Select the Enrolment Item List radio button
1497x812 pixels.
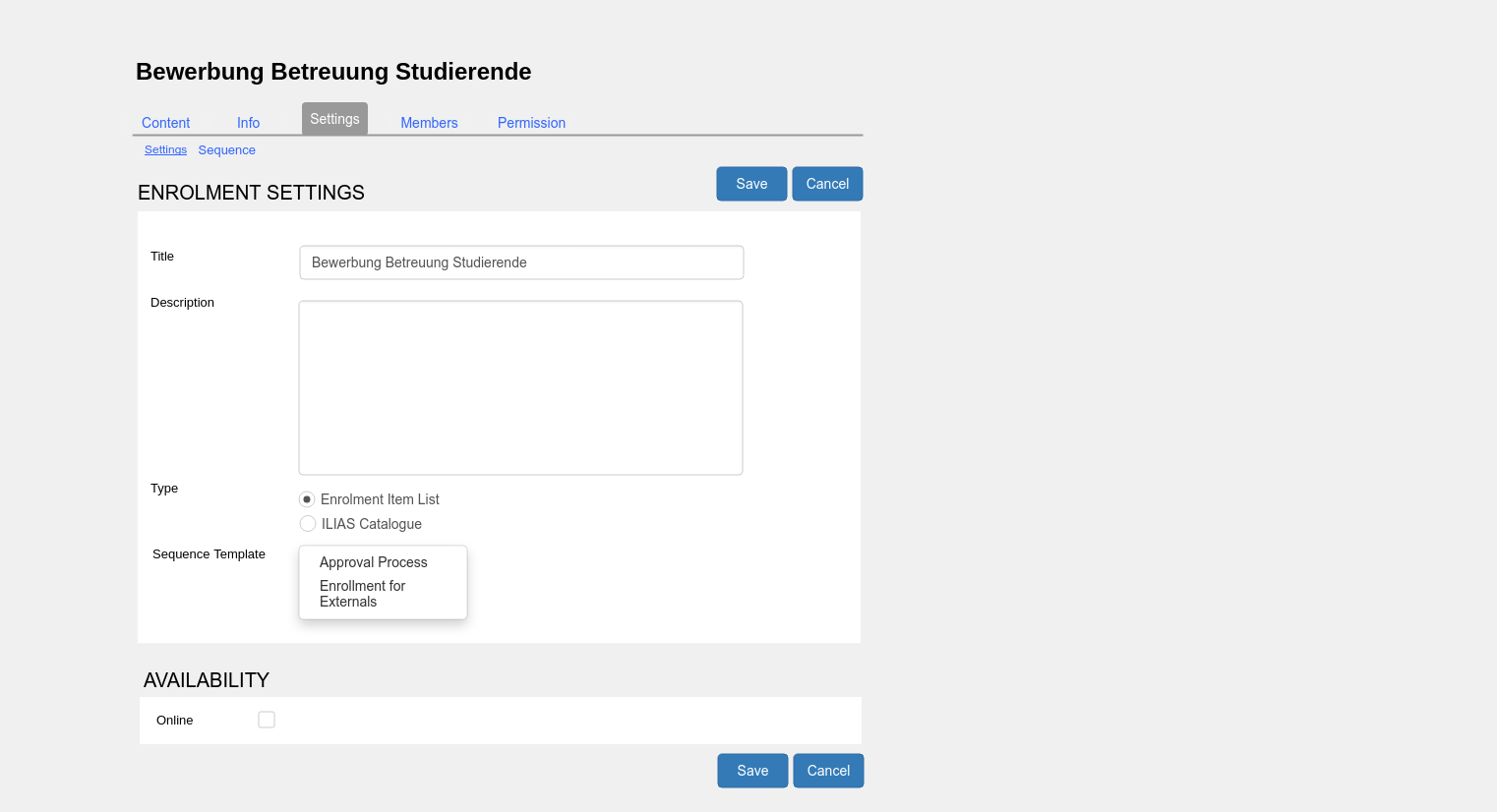pyautogui.click(x=307, y=499)
